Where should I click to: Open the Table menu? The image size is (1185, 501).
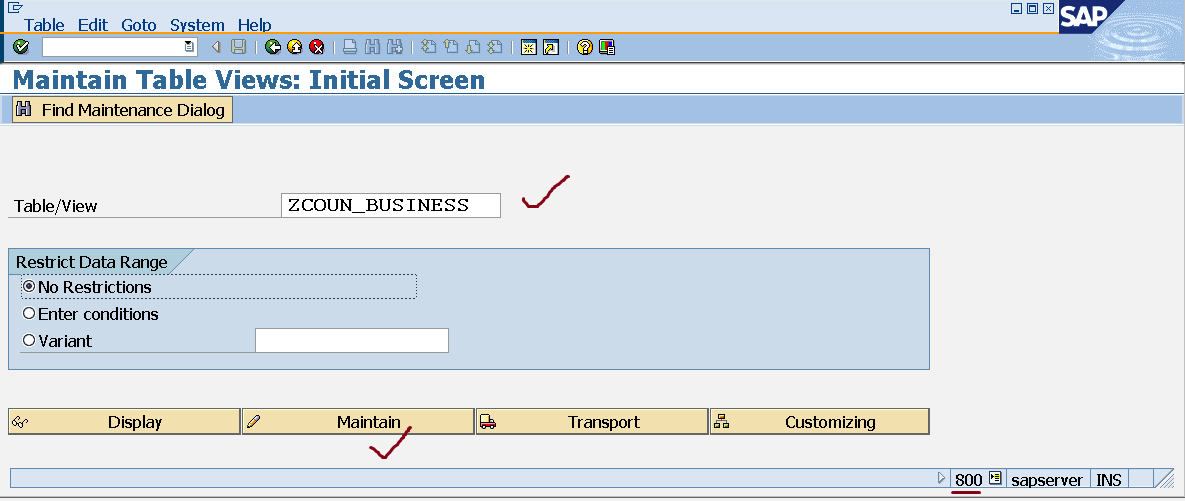point(45,25)
